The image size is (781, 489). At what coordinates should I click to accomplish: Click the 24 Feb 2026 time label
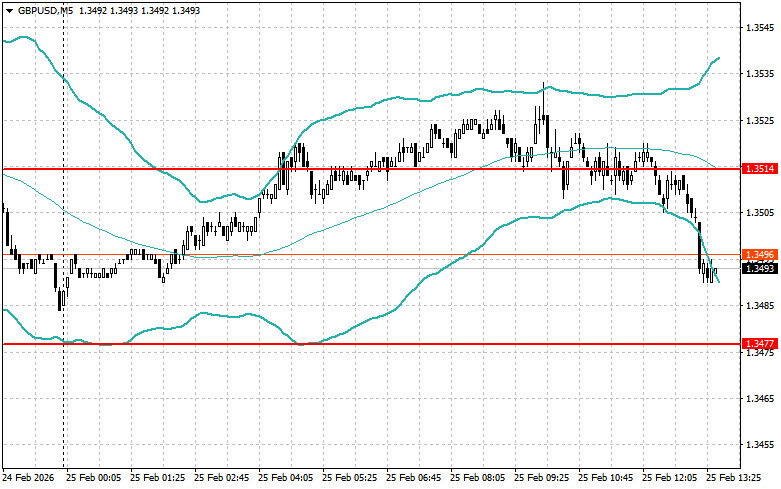click(28, 478)
